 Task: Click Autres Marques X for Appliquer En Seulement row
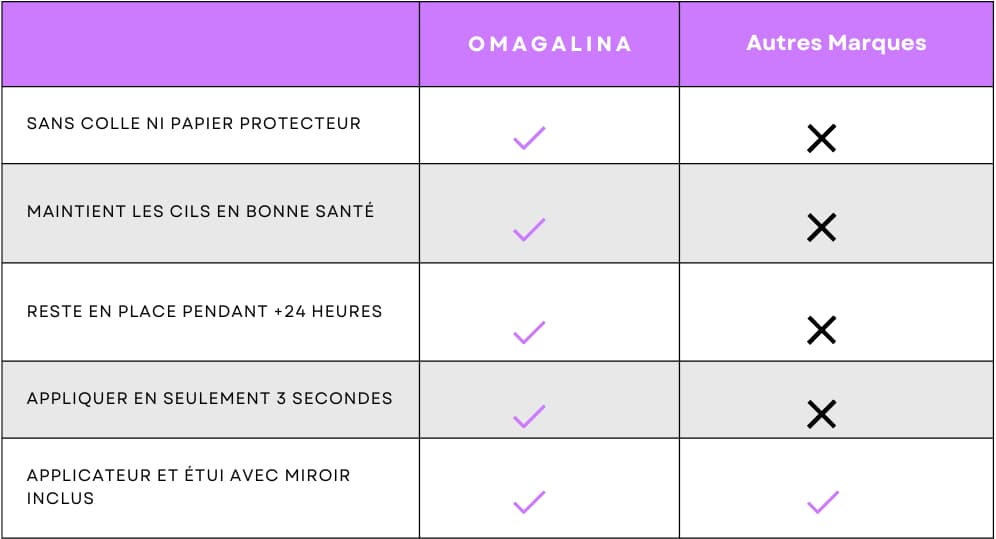[x=821, y=414]
